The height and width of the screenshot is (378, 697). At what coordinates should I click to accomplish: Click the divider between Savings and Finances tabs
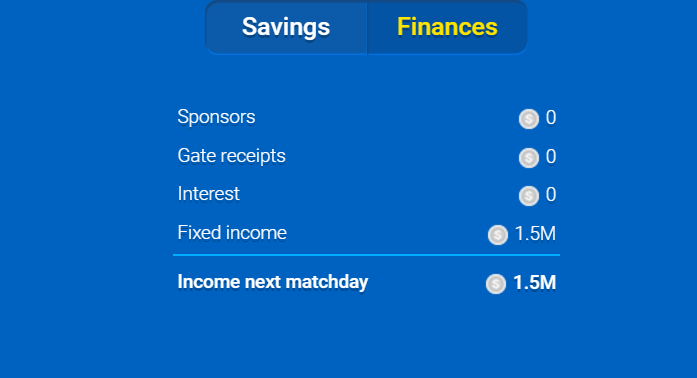[x=368, y=28]
